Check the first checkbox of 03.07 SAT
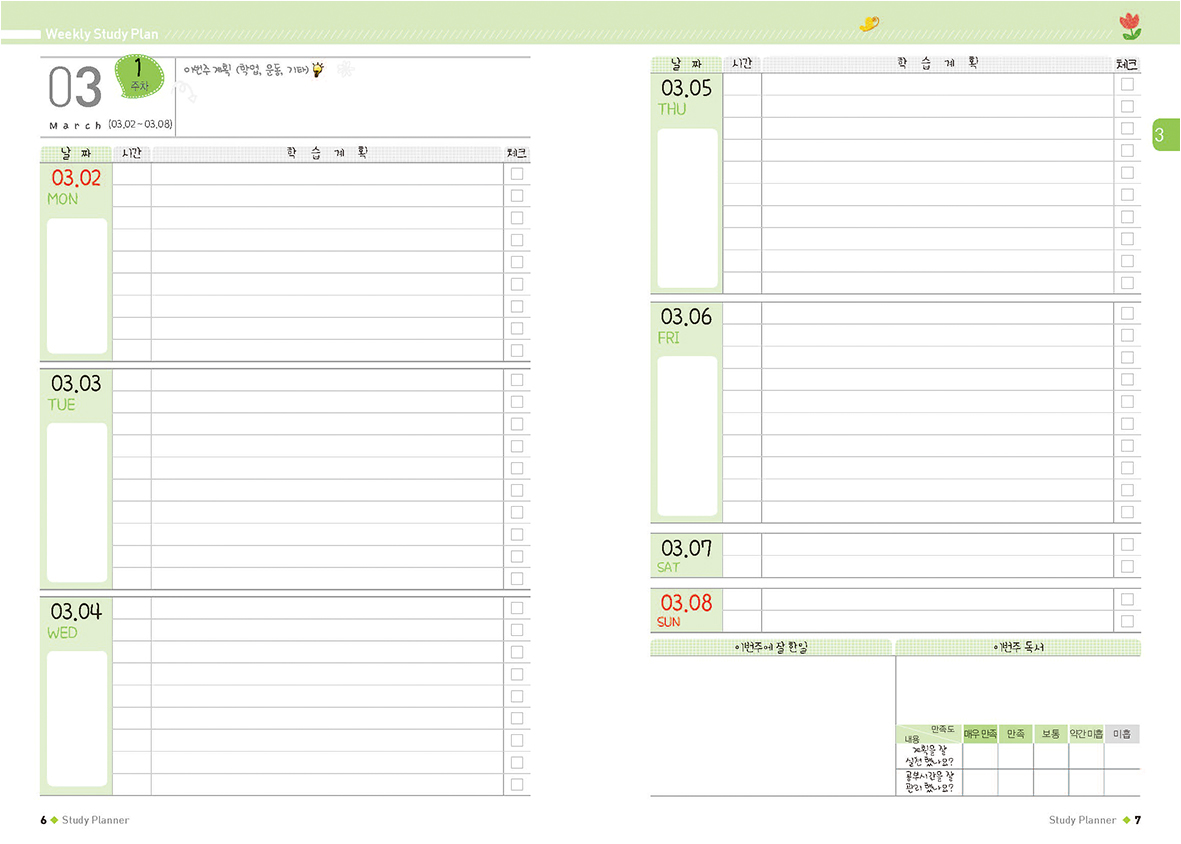 pos(1127,545)
